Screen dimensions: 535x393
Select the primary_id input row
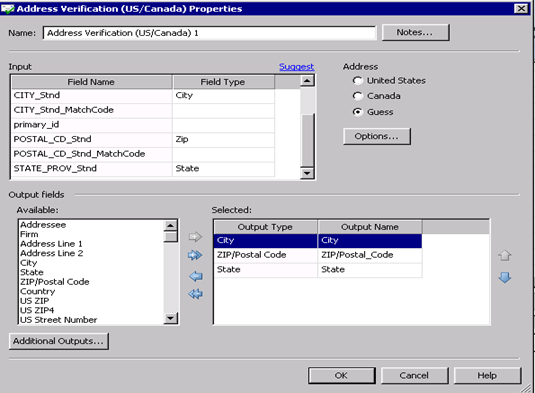92,125
